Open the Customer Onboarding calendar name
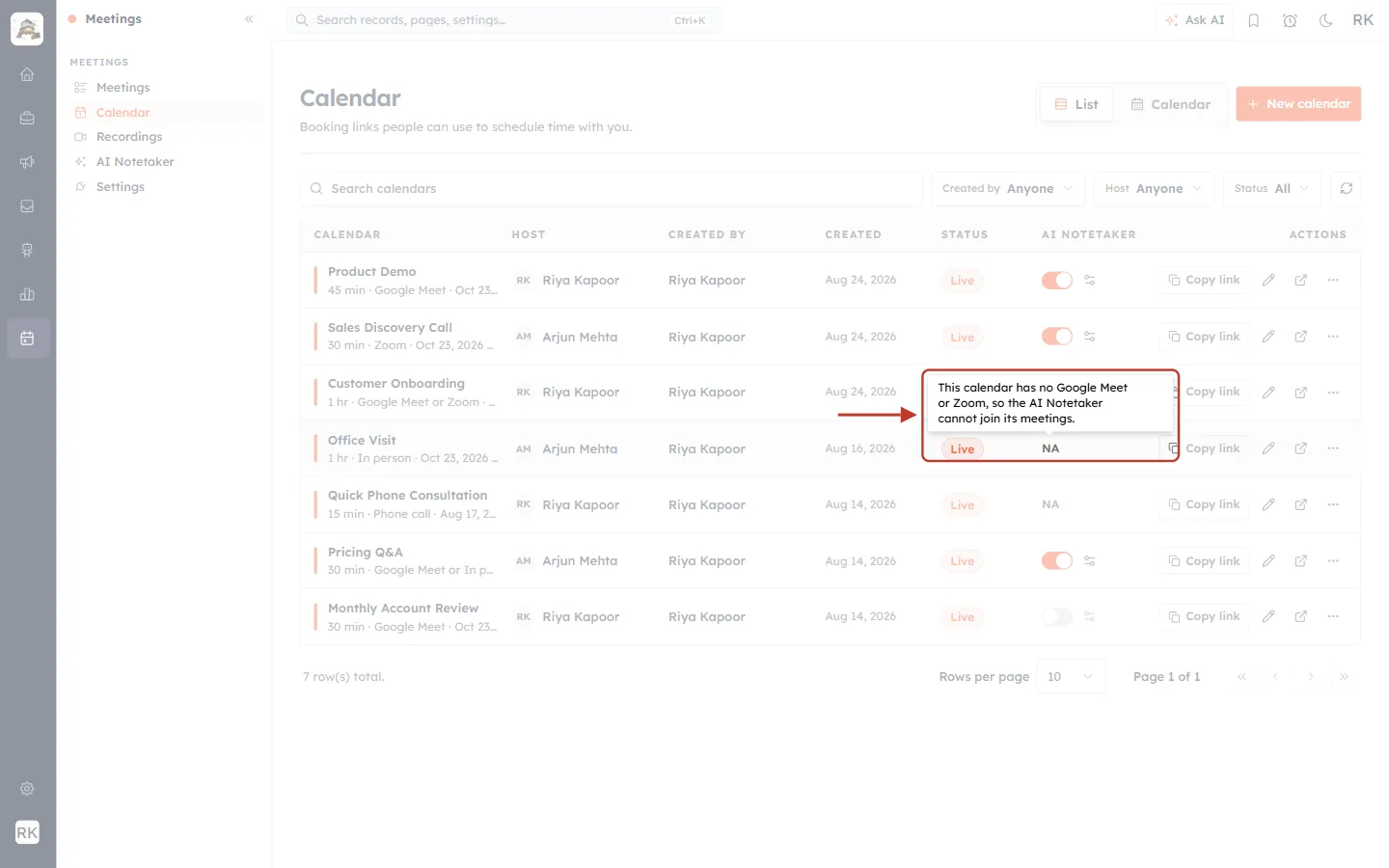The height and width of the screenshot is (868, 1389). pos(396,384)
